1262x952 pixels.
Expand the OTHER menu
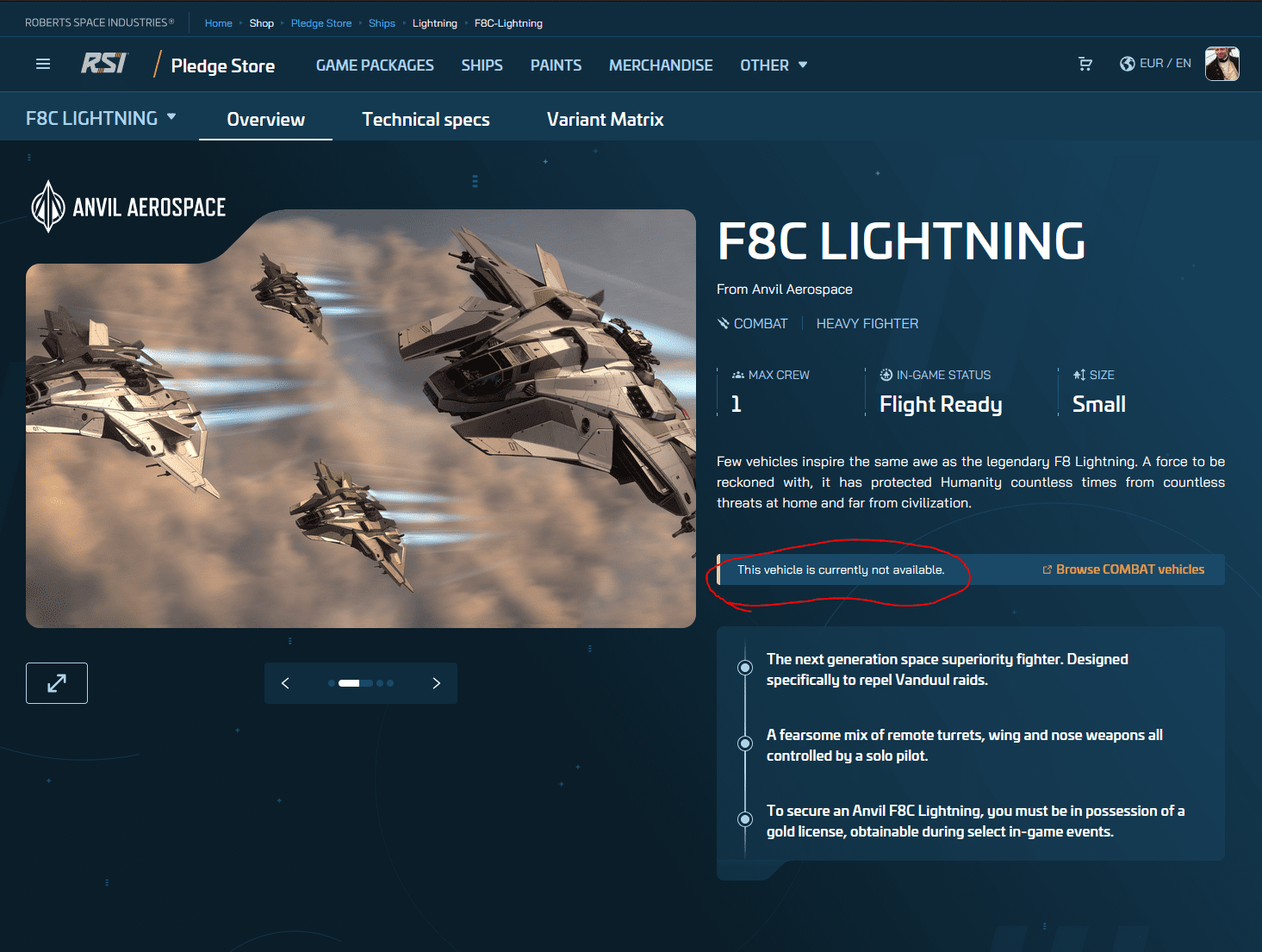pos(774,65)
